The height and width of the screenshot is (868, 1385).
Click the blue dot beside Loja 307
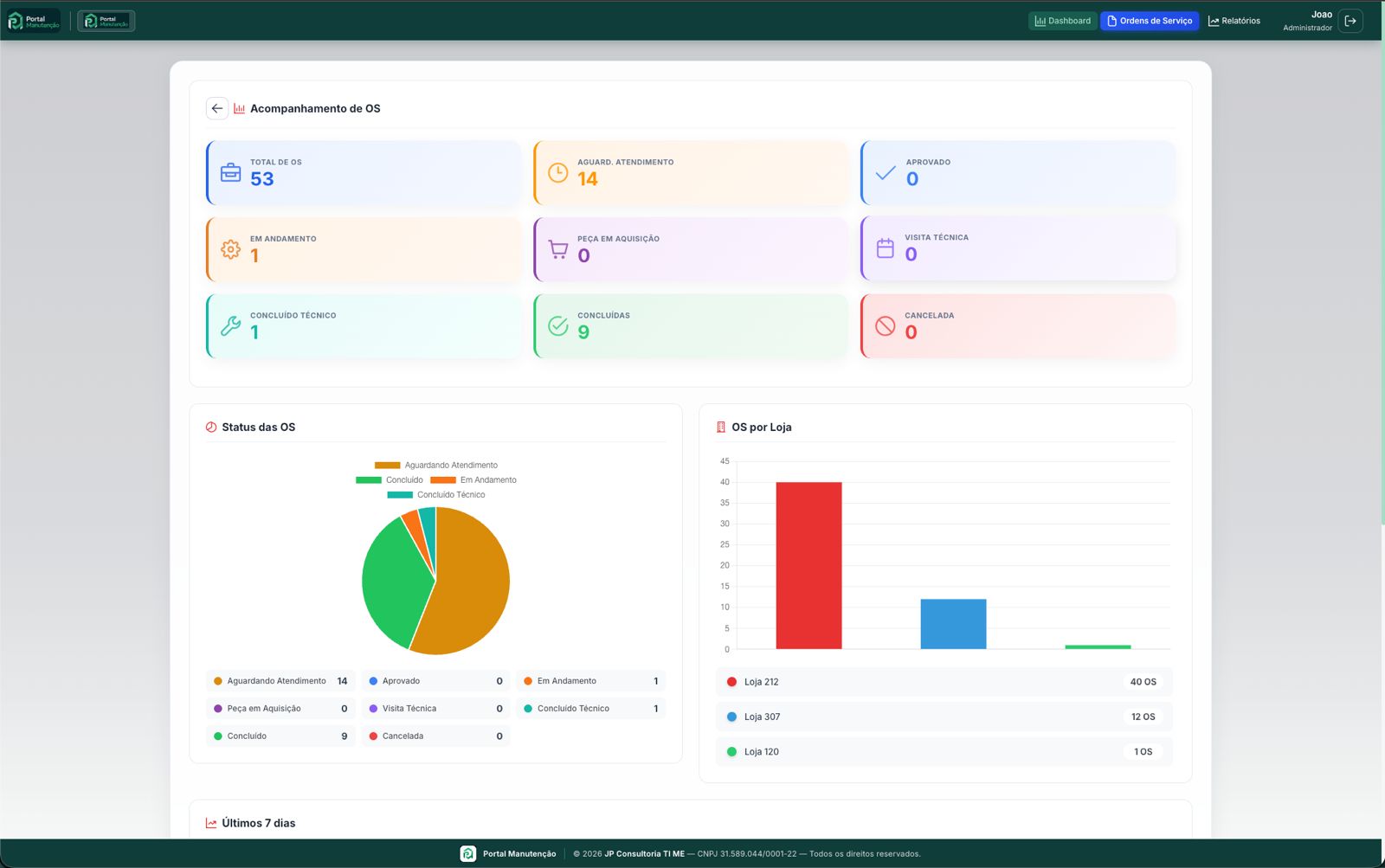tap(731, 717)
